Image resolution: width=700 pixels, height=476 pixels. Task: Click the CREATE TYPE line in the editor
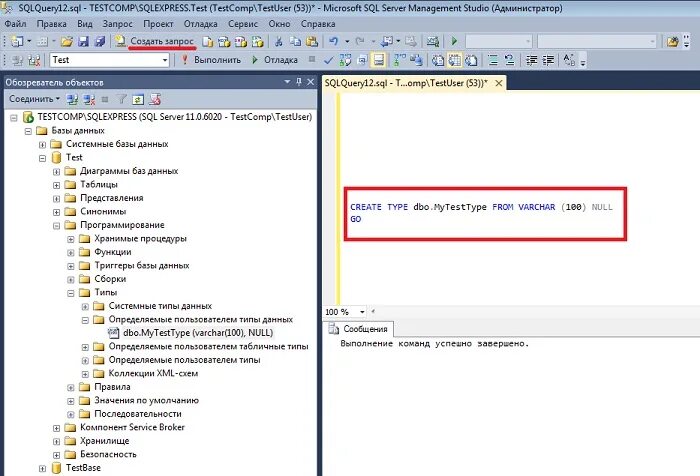[481, 207]
